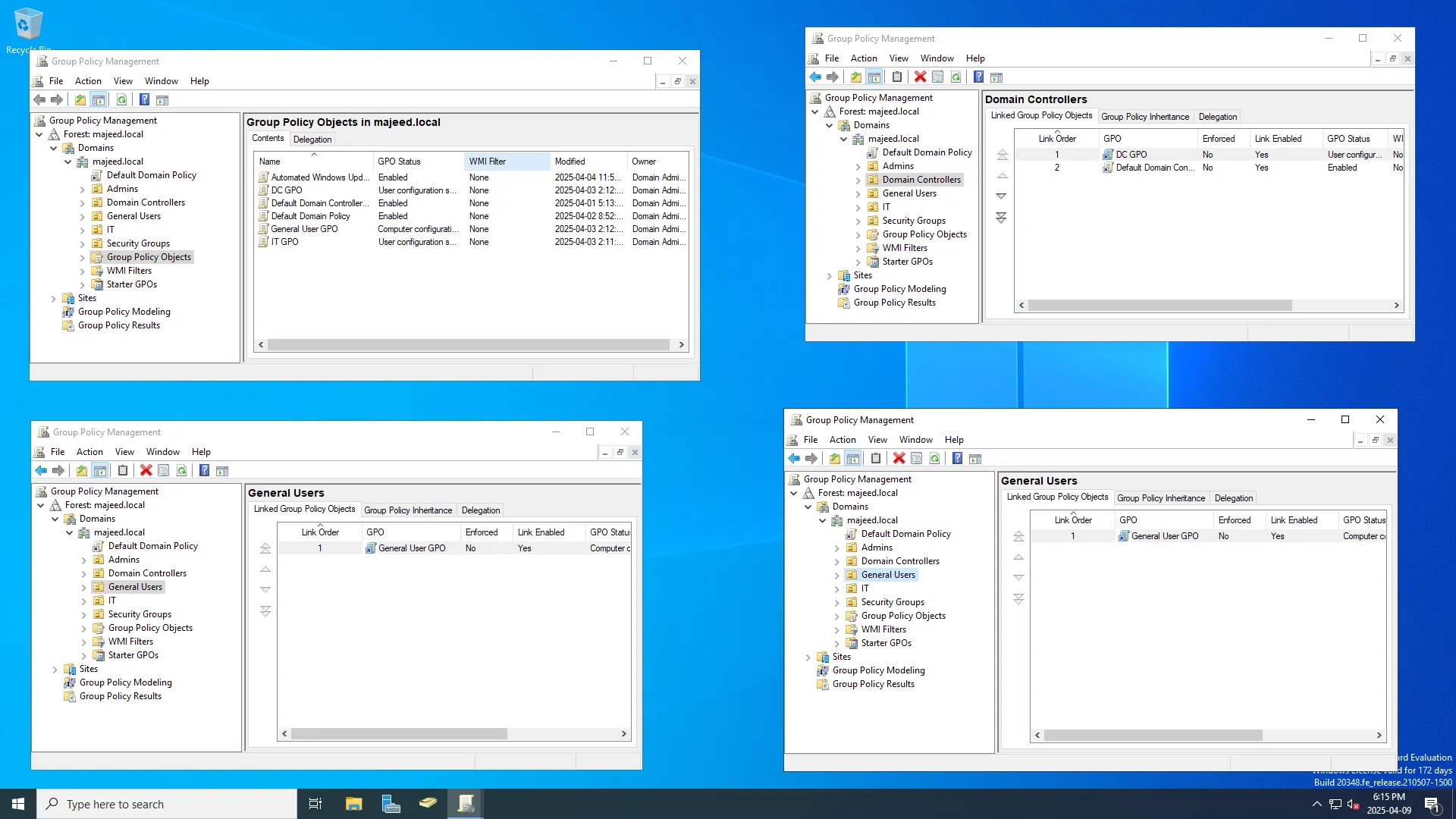
Task: Click Enforced column header in bottom-left window
Action: coord(486,532)
